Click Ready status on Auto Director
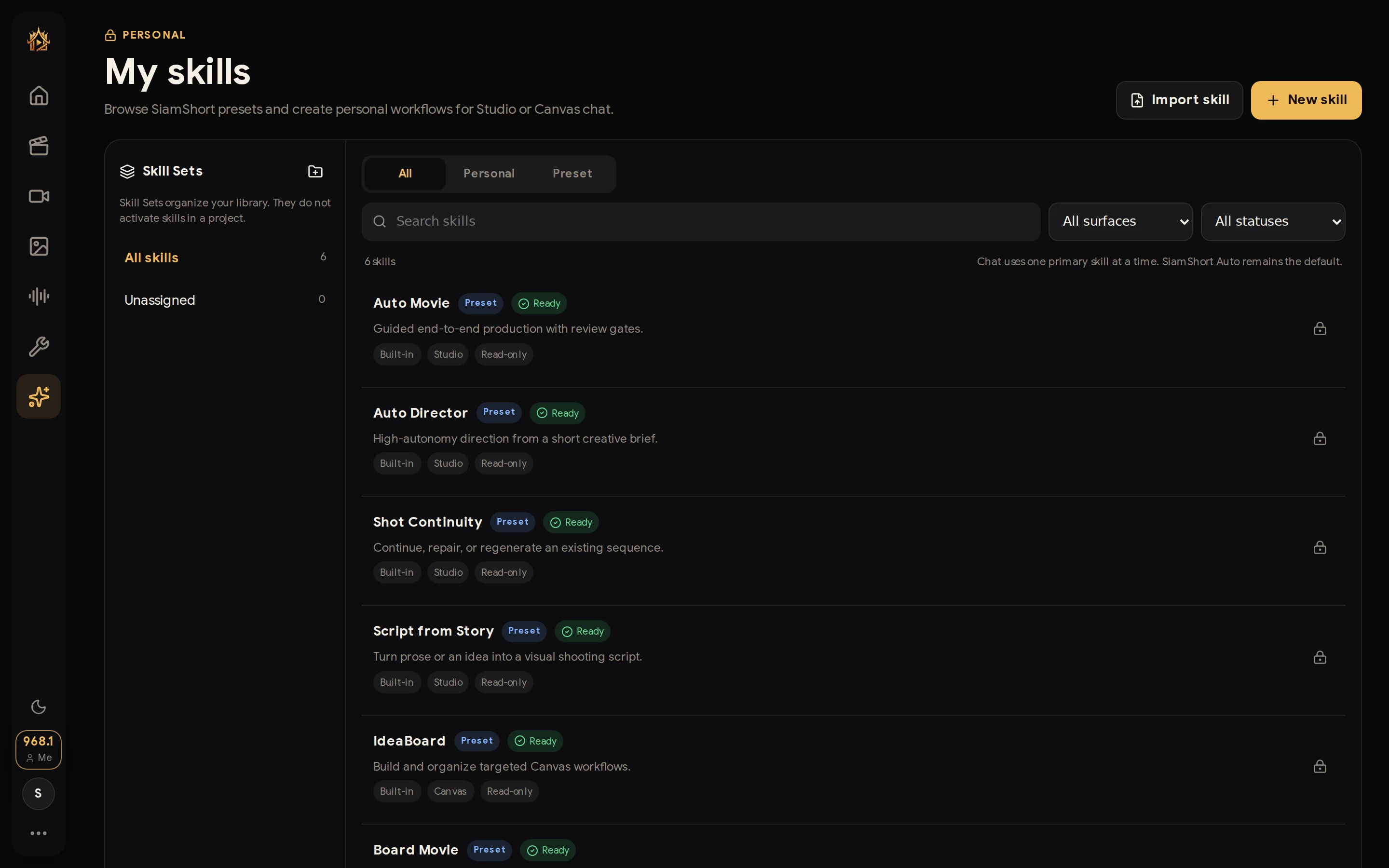Image resolution: width=1389 pixels, height=868 pixels. coord(558,413)
